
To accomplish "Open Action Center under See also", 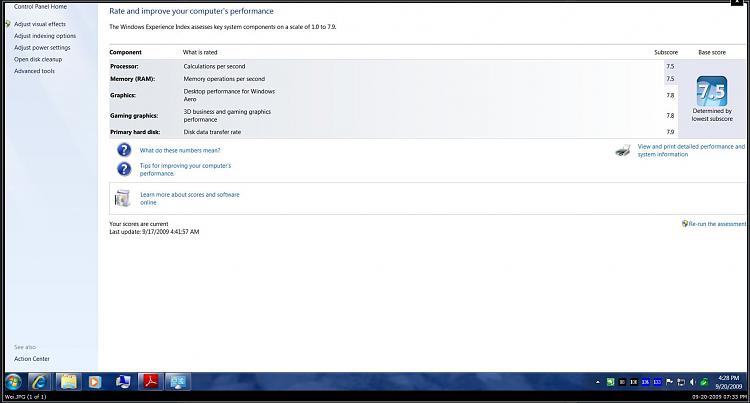I will (32, 359).
